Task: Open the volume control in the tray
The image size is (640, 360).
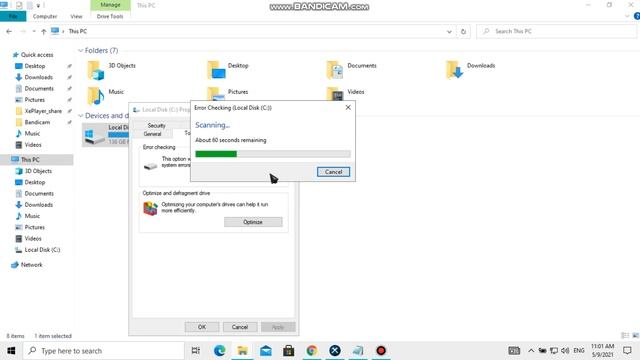Action: (x=565, y=351)
